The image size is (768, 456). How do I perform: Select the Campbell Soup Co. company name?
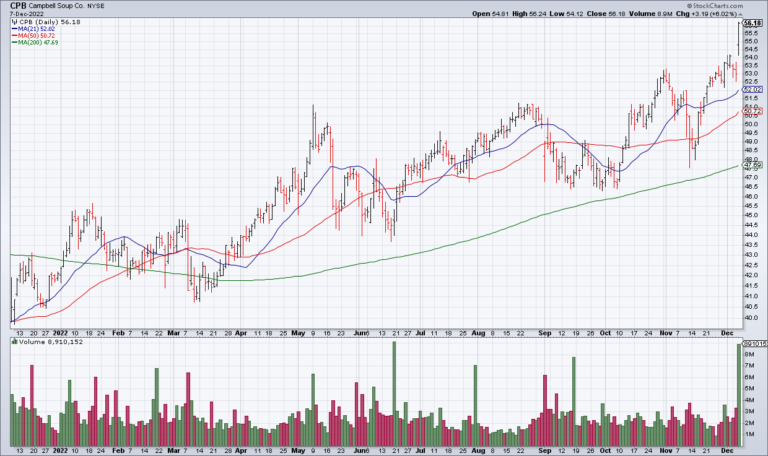[x=57, y=5]
